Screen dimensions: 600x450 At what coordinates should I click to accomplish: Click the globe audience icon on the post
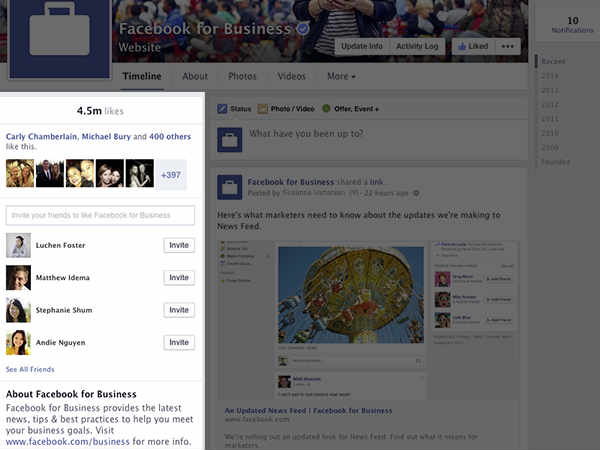pos(416,193)
